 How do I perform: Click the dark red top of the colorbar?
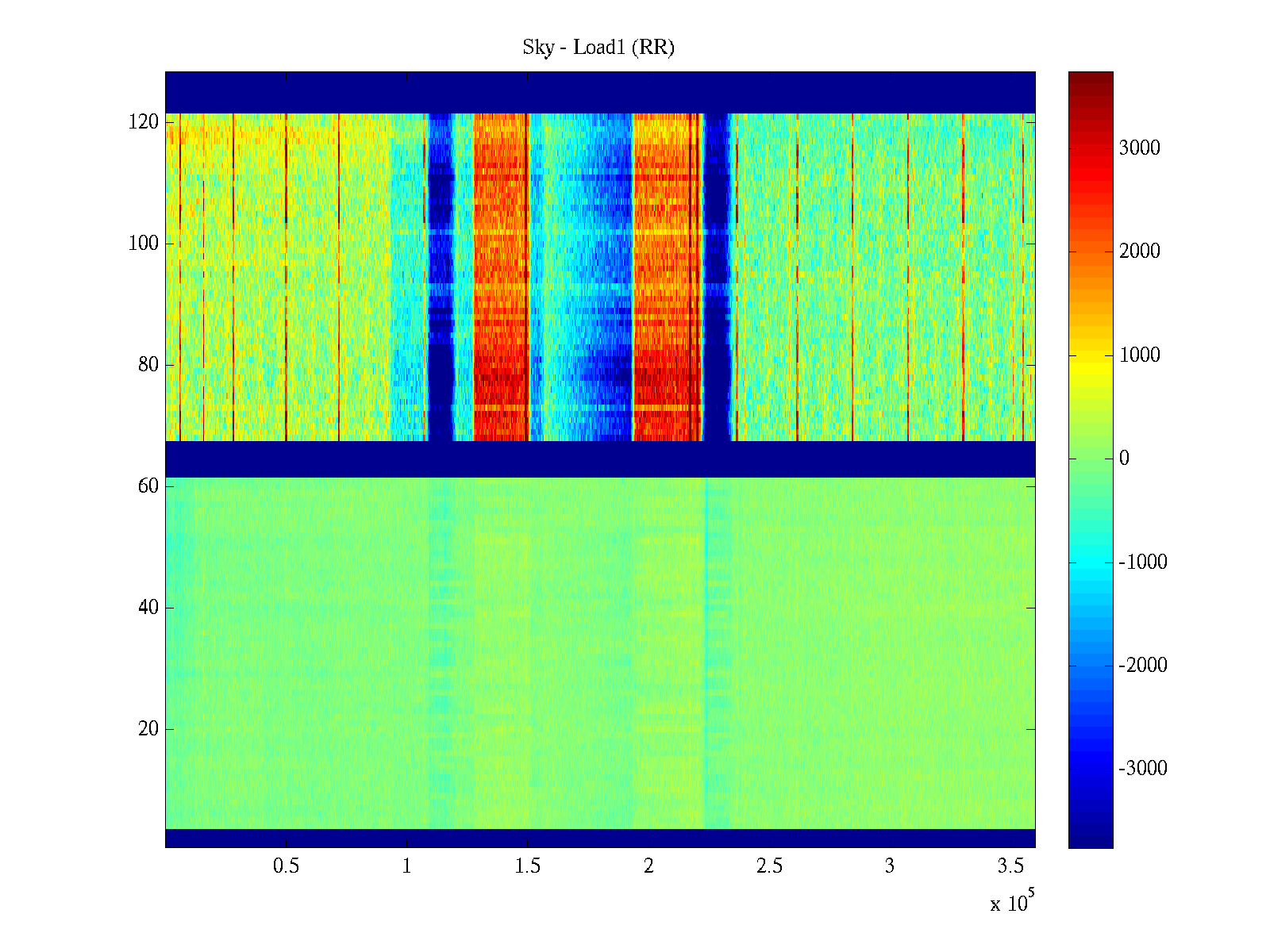point(1091,78)
